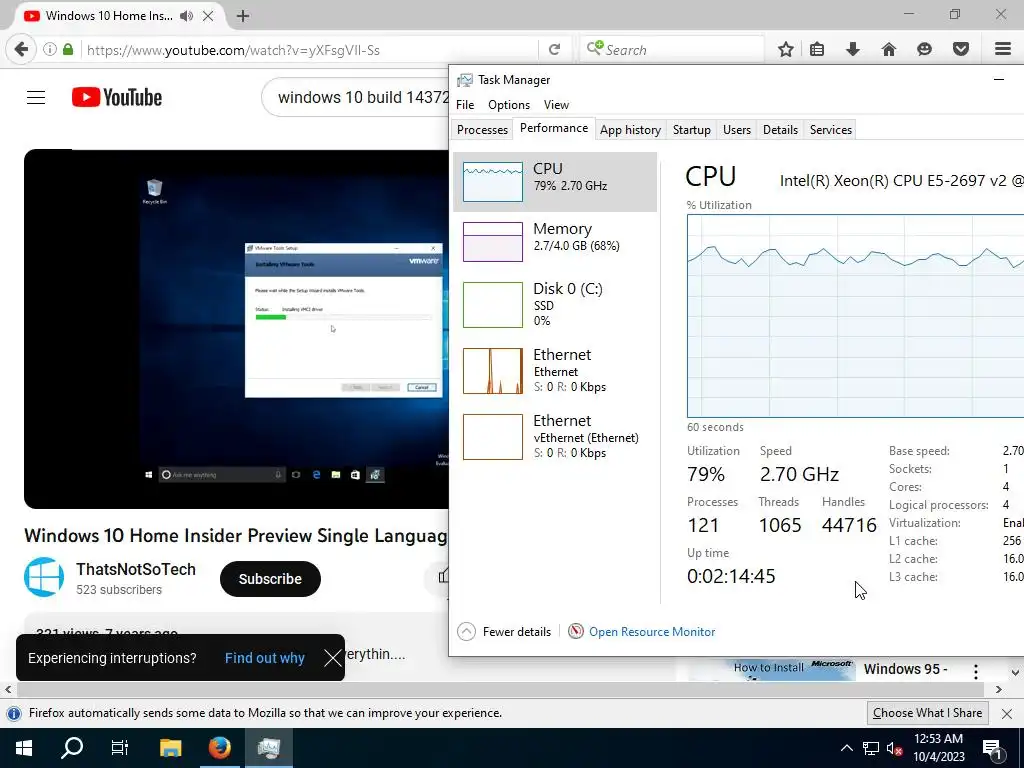Image resolution: width=1024 pixels, height=768 pixels.
Task: Show hidden tray icons chevron
Action: tap(846, 748)
